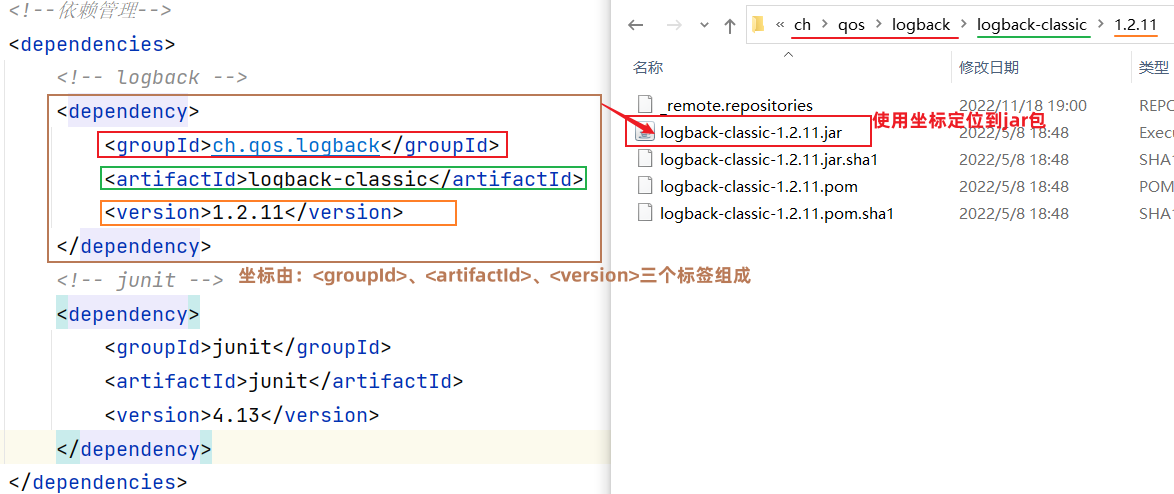Click the ch.qos.logback groupId link
This screenshot has width=1174, height=494.
(x=296, y=146)
